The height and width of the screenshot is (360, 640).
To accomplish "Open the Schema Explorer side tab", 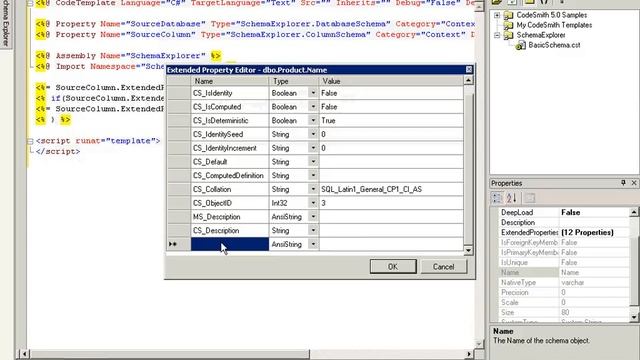I will (6, 24).
